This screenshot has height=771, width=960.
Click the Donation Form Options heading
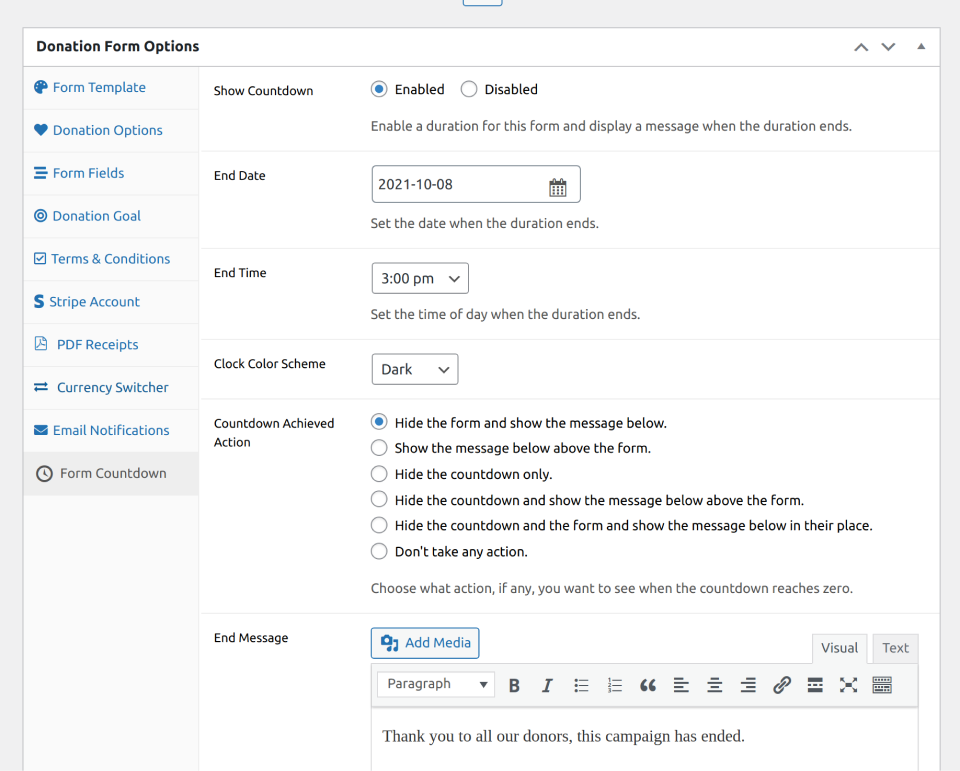118,47
